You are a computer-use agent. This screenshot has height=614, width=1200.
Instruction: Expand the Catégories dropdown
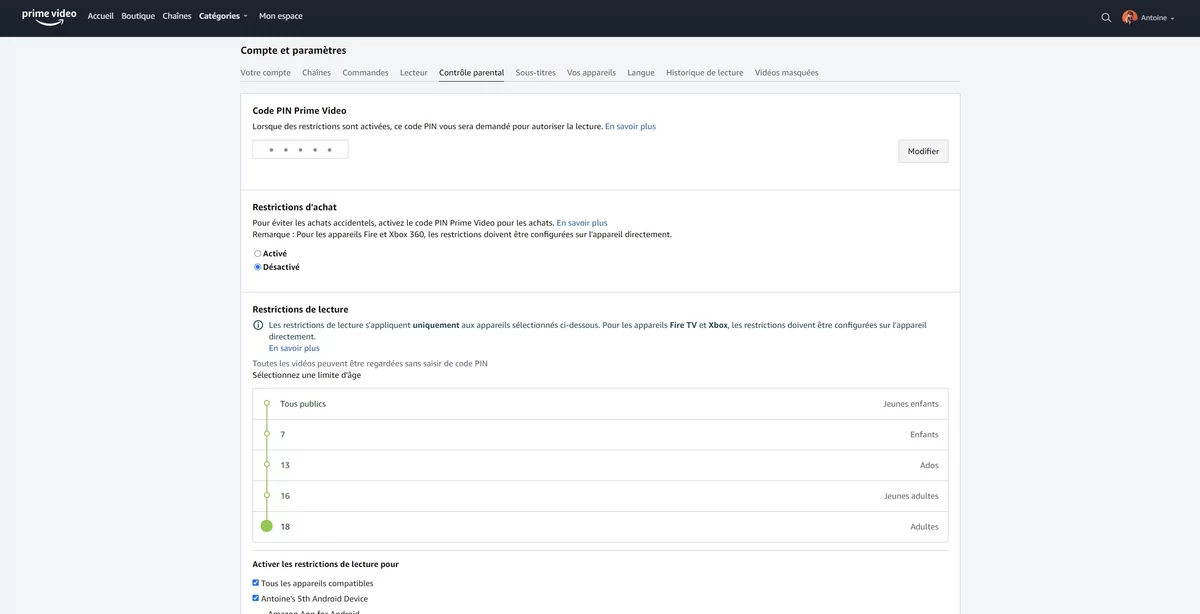[223, 17]
